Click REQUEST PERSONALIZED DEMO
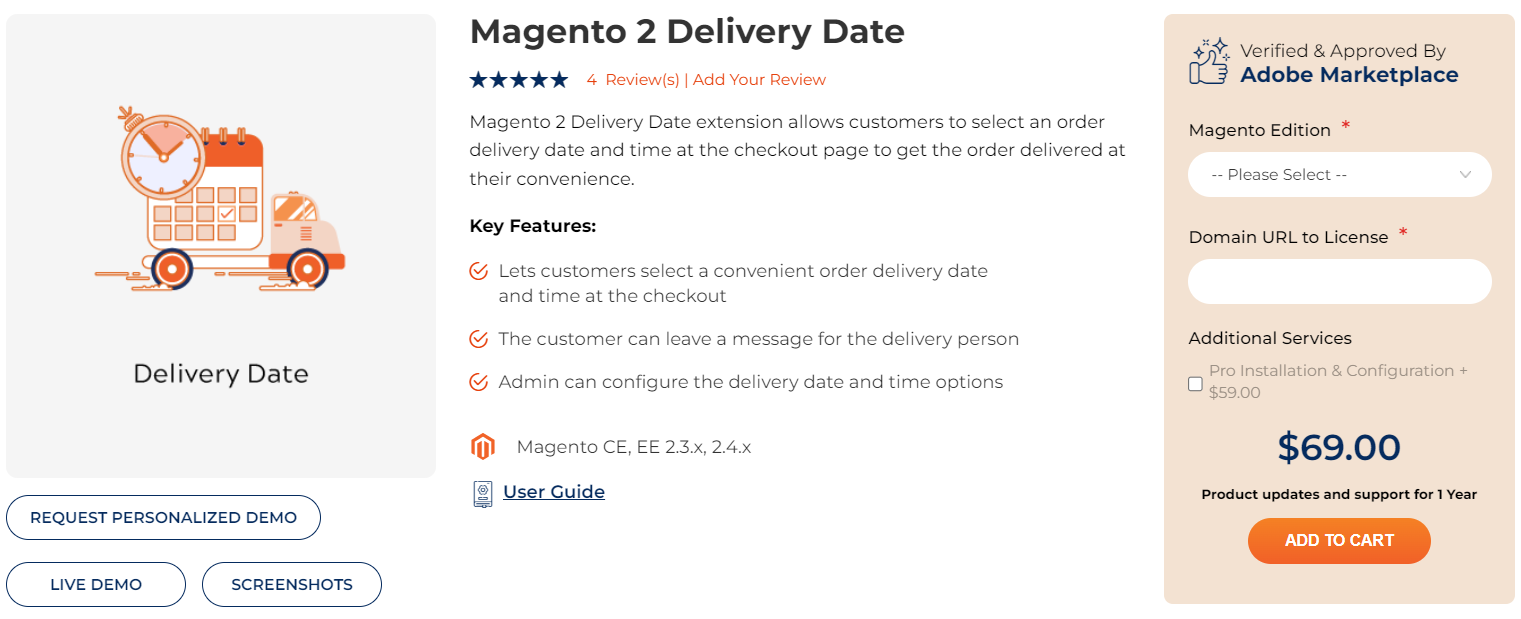 (x=163, y=517)
